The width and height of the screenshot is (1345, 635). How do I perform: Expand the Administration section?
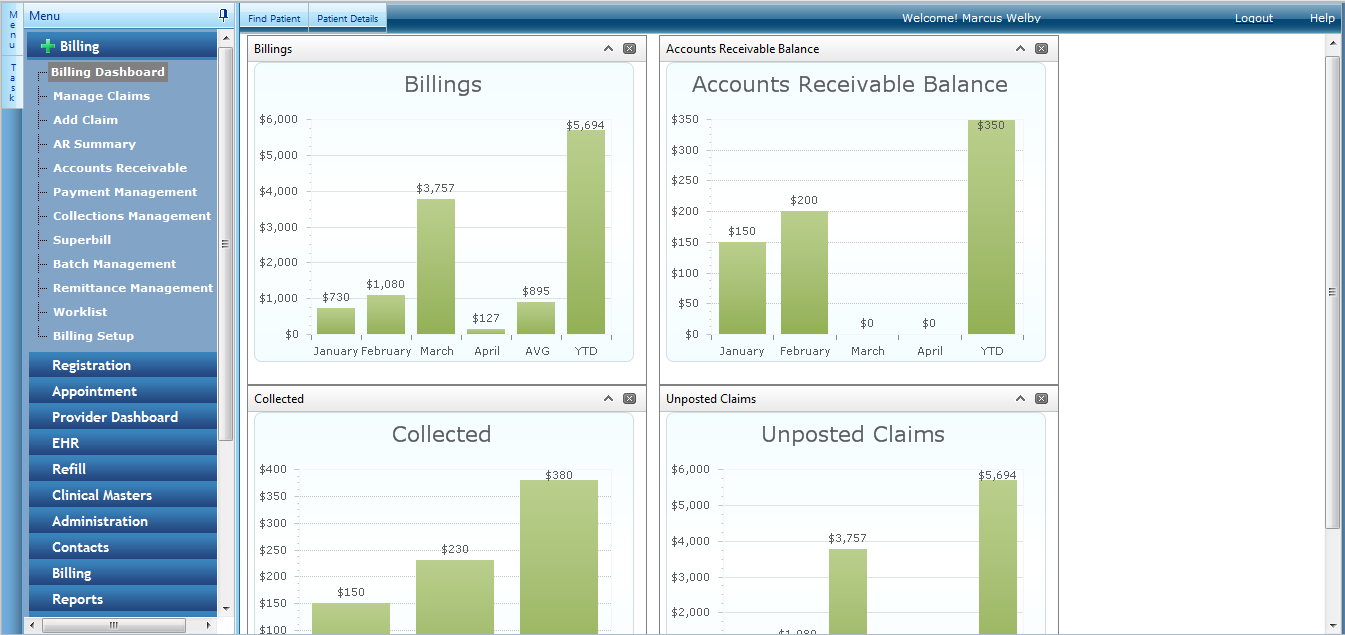coord(123,521)
